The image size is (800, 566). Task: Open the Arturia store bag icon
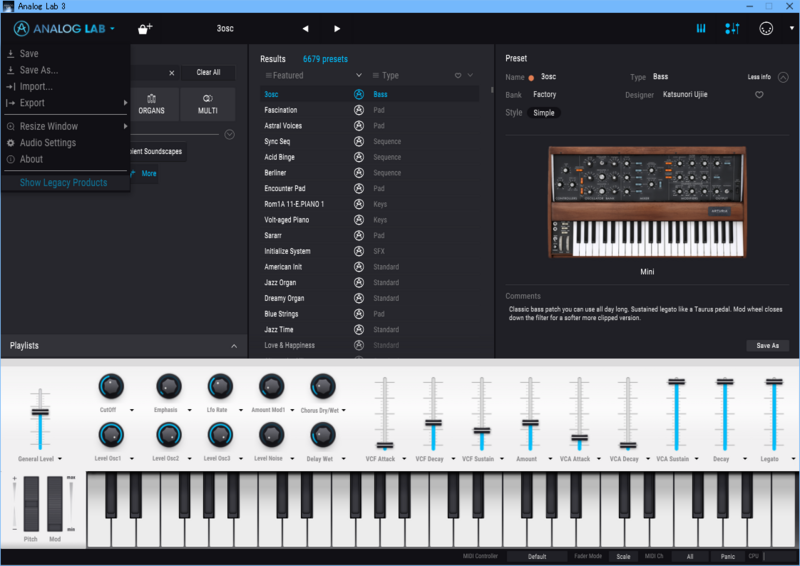pos(145,29)
